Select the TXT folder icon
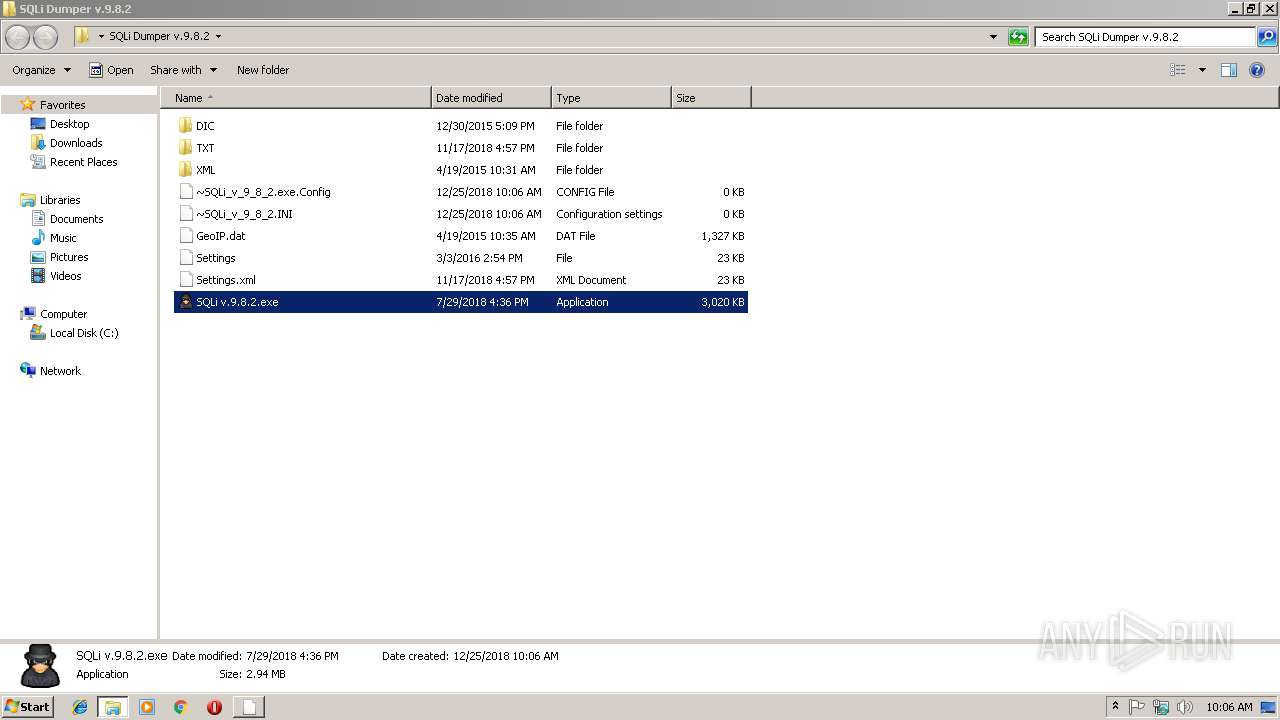Image resolution: width=1280 pixels, height=720 pixels. (185, 148)
